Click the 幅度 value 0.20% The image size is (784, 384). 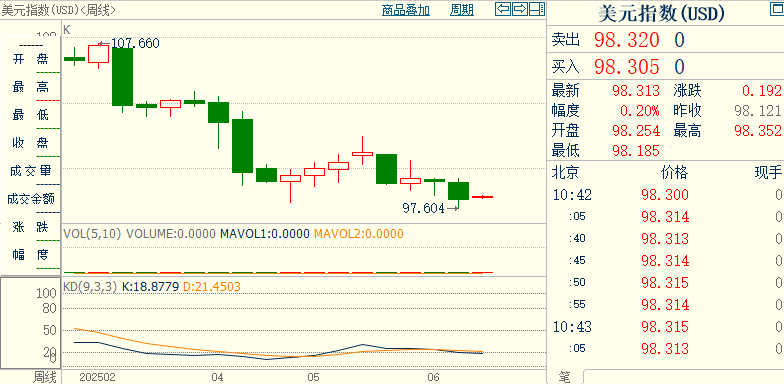click(640, 110)
